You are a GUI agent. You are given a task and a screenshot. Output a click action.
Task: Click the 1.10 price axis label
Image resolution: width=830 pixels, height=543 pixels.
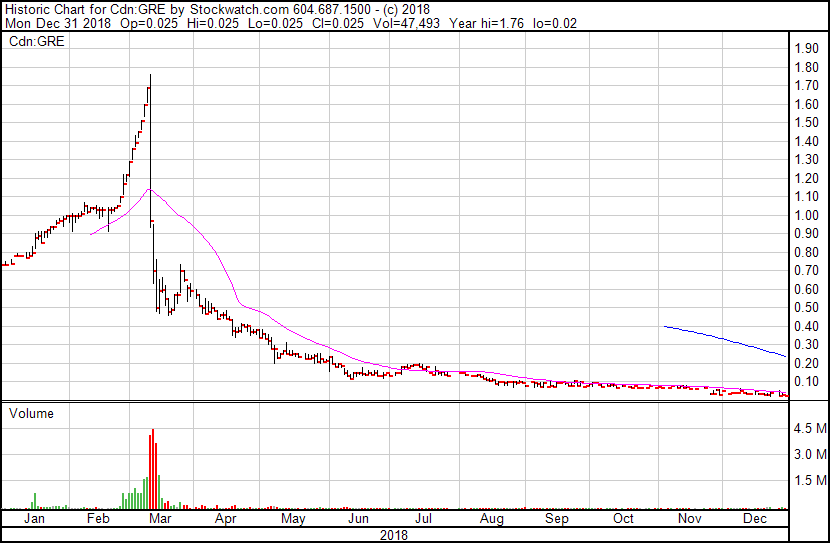point(807,197)
